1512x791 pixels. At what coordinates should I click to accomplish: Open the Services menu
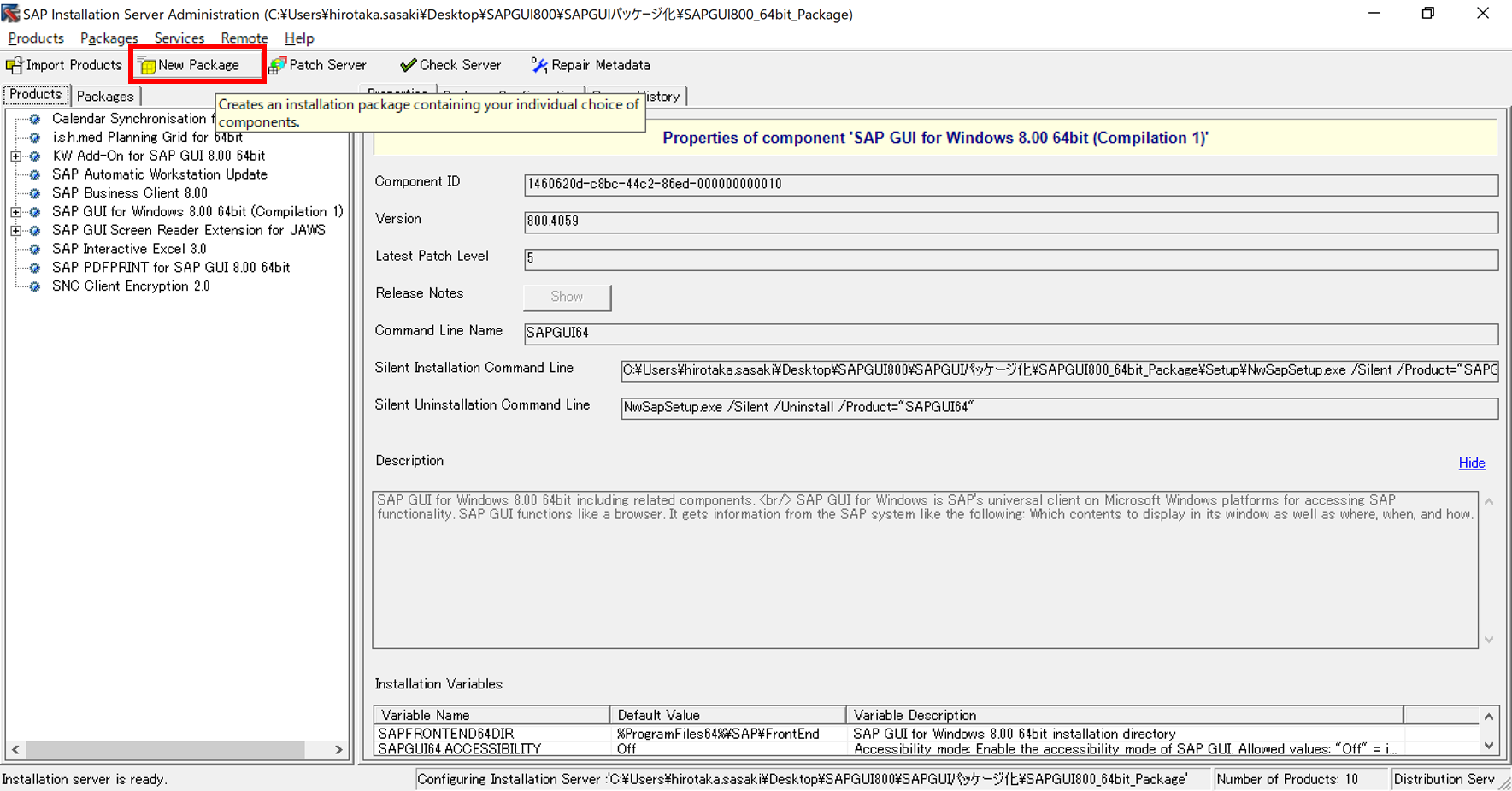[179, 38]
